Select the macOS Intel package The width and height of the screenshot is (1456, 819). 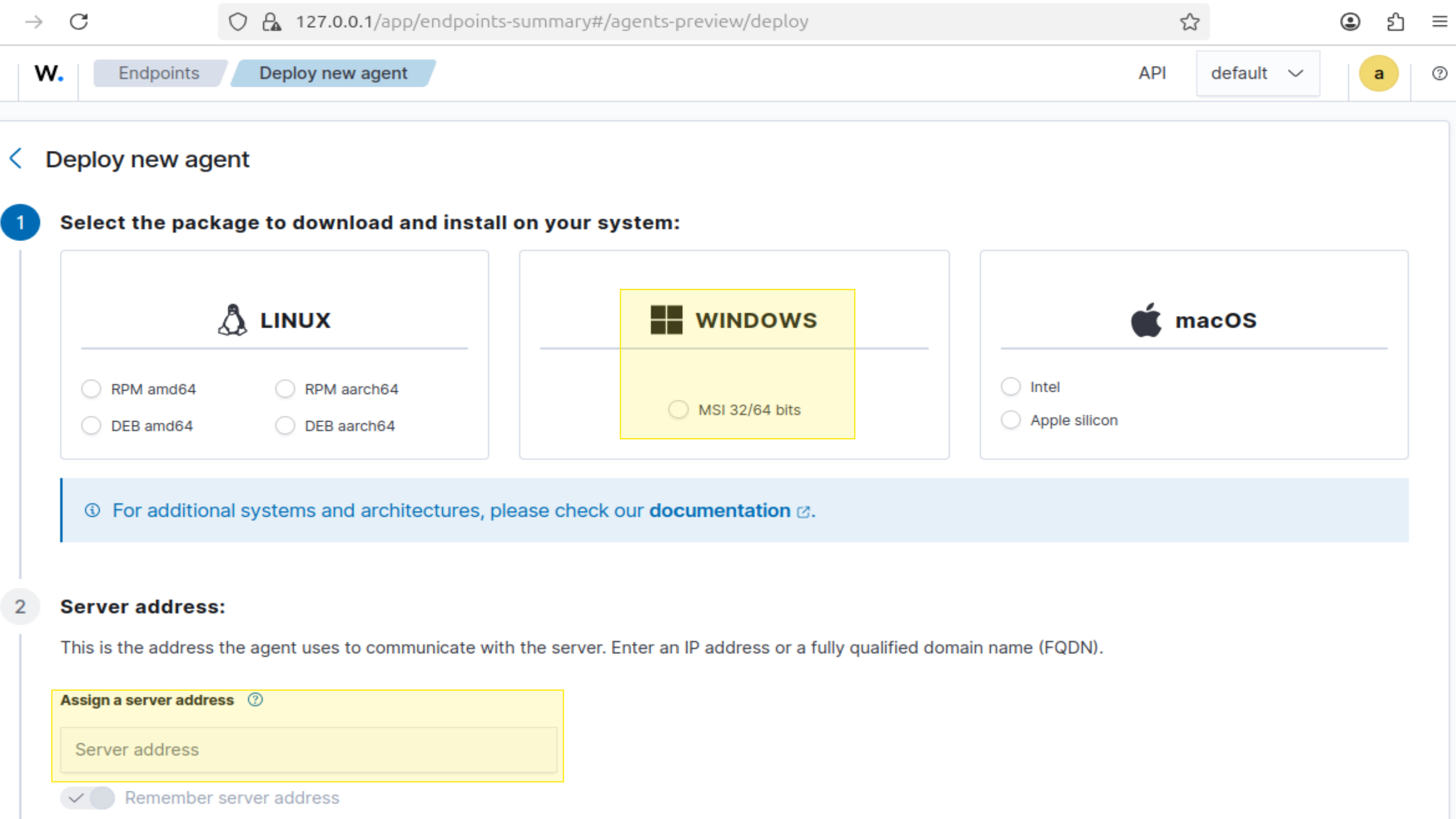tap(1010, 387)
